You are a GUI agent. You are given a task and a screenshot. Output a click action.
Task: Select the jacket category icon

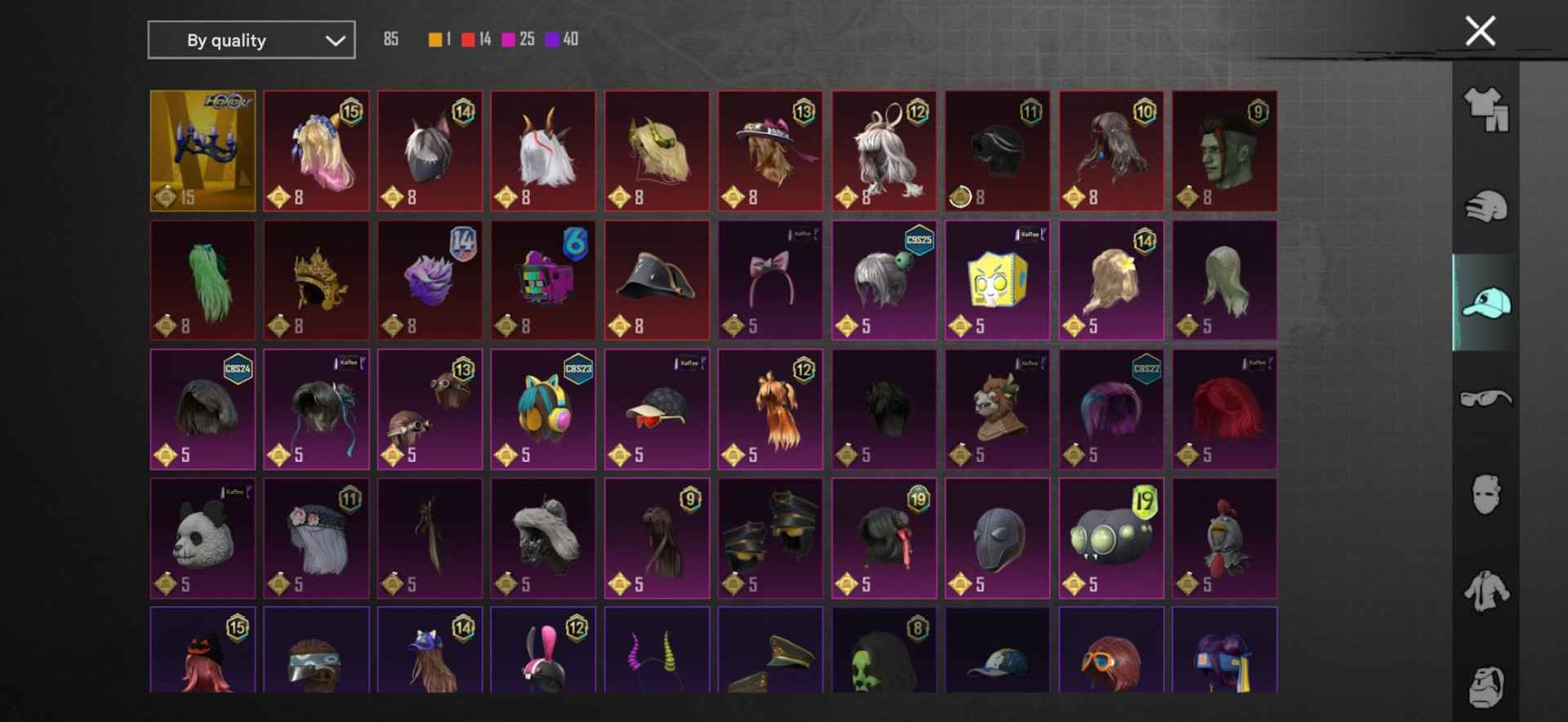click(1486, 591)
